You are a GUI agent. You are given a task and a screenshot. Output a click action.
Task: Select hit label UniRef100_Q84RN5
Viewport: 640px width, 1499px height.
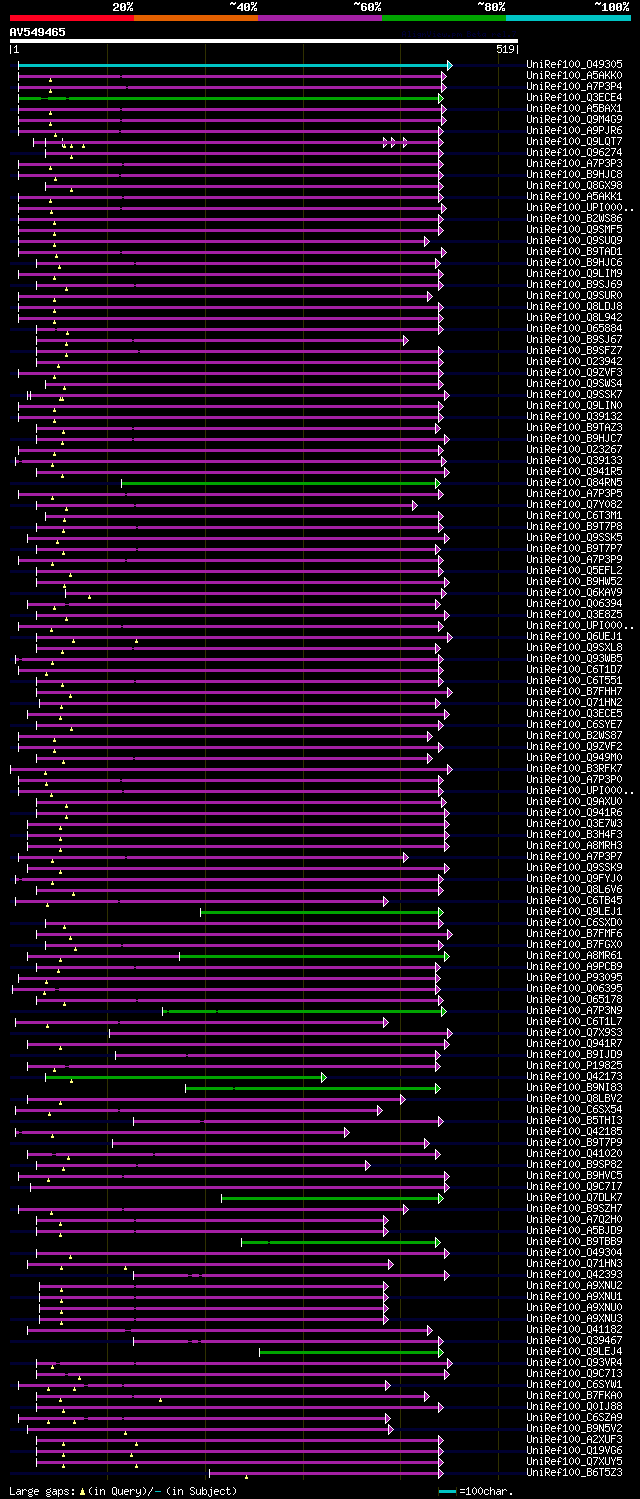(x=573, y=483)
